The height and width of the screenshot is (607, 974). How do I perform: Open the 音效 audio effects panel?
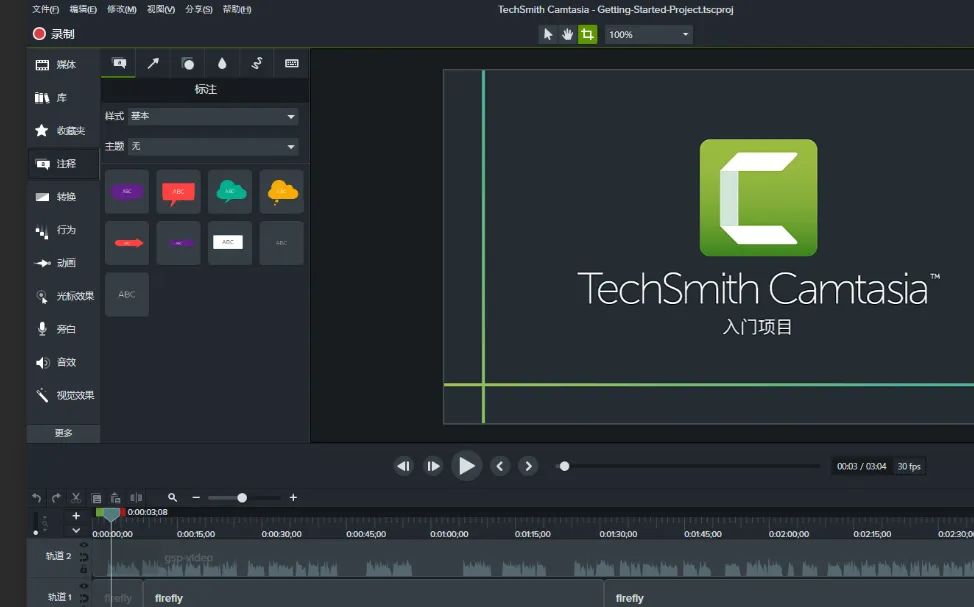click(x=63, y=362)
